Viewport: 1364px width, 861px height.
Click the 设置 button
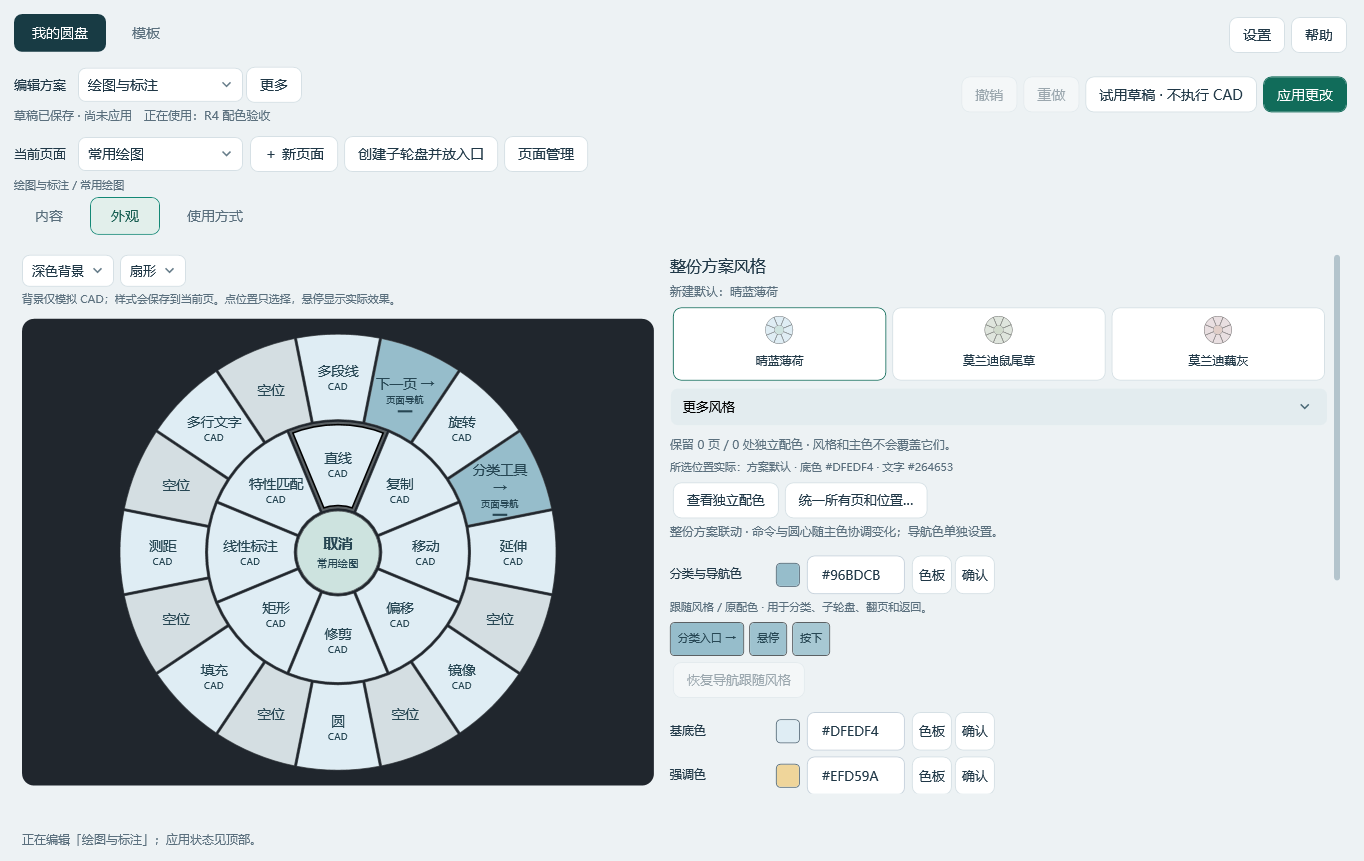pos(1257,35)
